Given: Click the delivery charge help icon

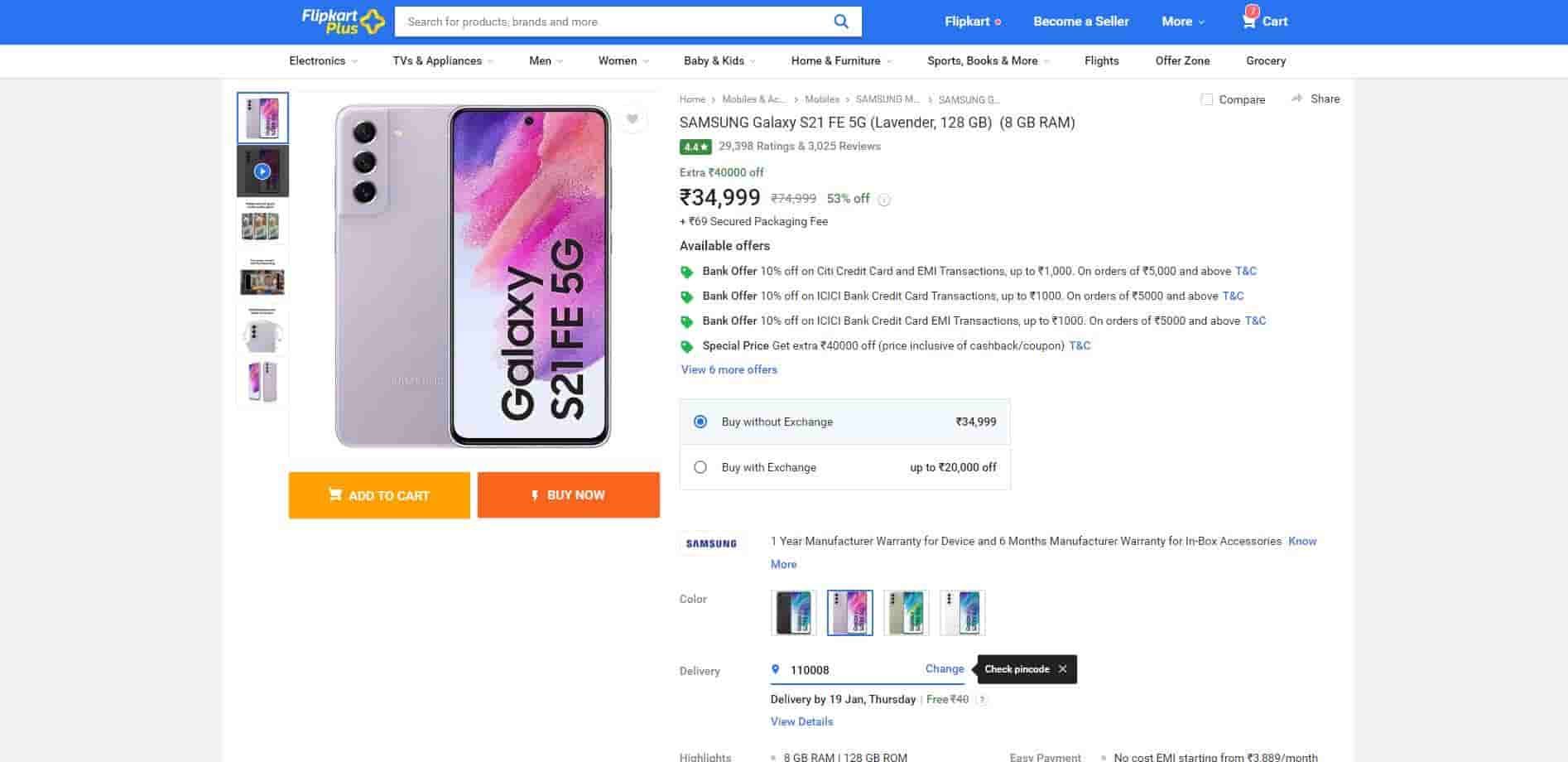Looking at the screenshot, I should pyautogui.click(x=981, y=700).
